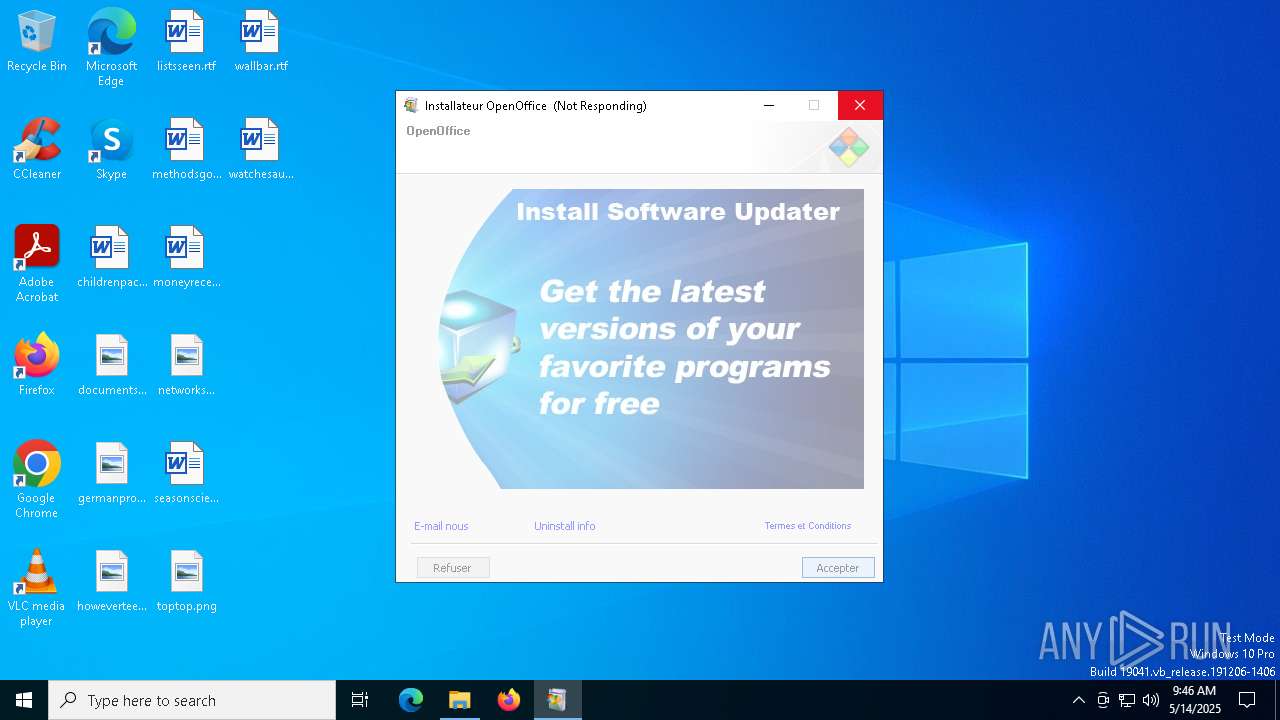The height and width of the screenshot is (720, 1280).
Task: Select the toptop.png image file
Action: tap(186, 581)
